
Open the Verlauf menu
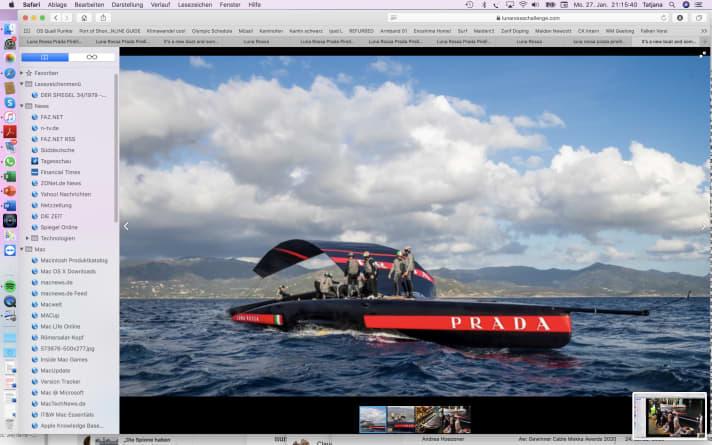click(160, 5)
